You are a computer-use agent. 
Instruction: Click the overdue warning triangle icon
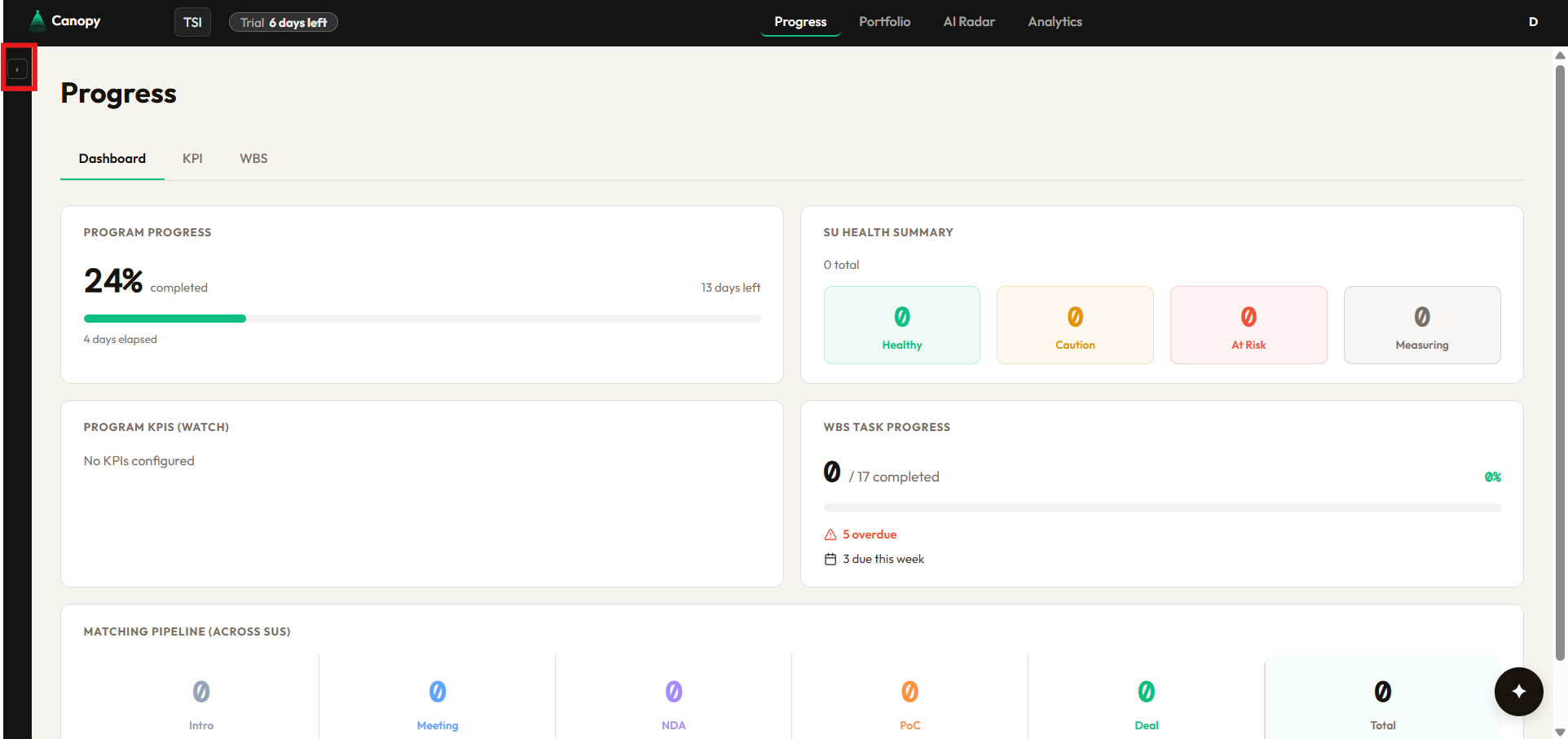(830, 534)
